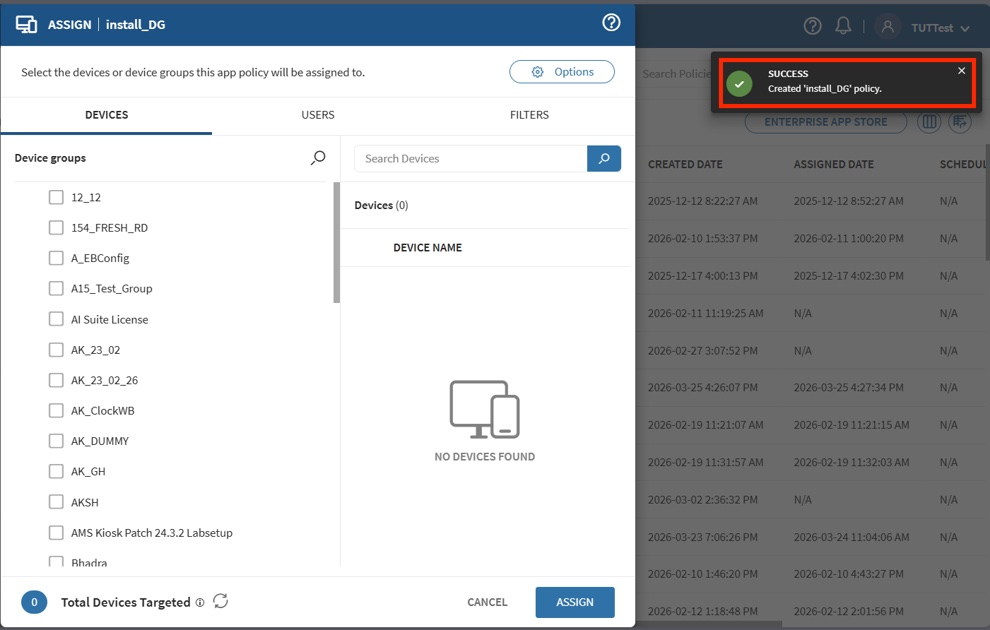Open the notifications bell icon
Image resolution: width=990 pixels, height=630 pixels.
coord(843,27)
